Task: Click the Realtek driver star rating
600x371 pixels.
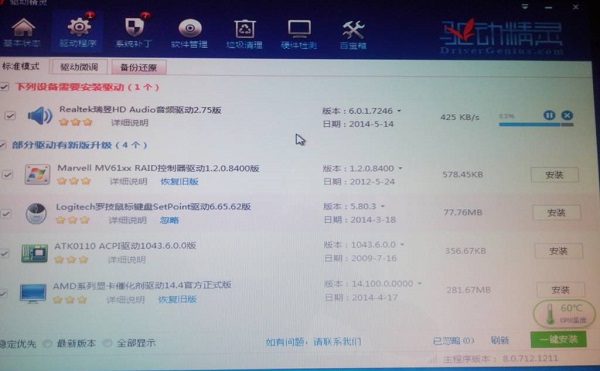Action: (x=76, y=122)
